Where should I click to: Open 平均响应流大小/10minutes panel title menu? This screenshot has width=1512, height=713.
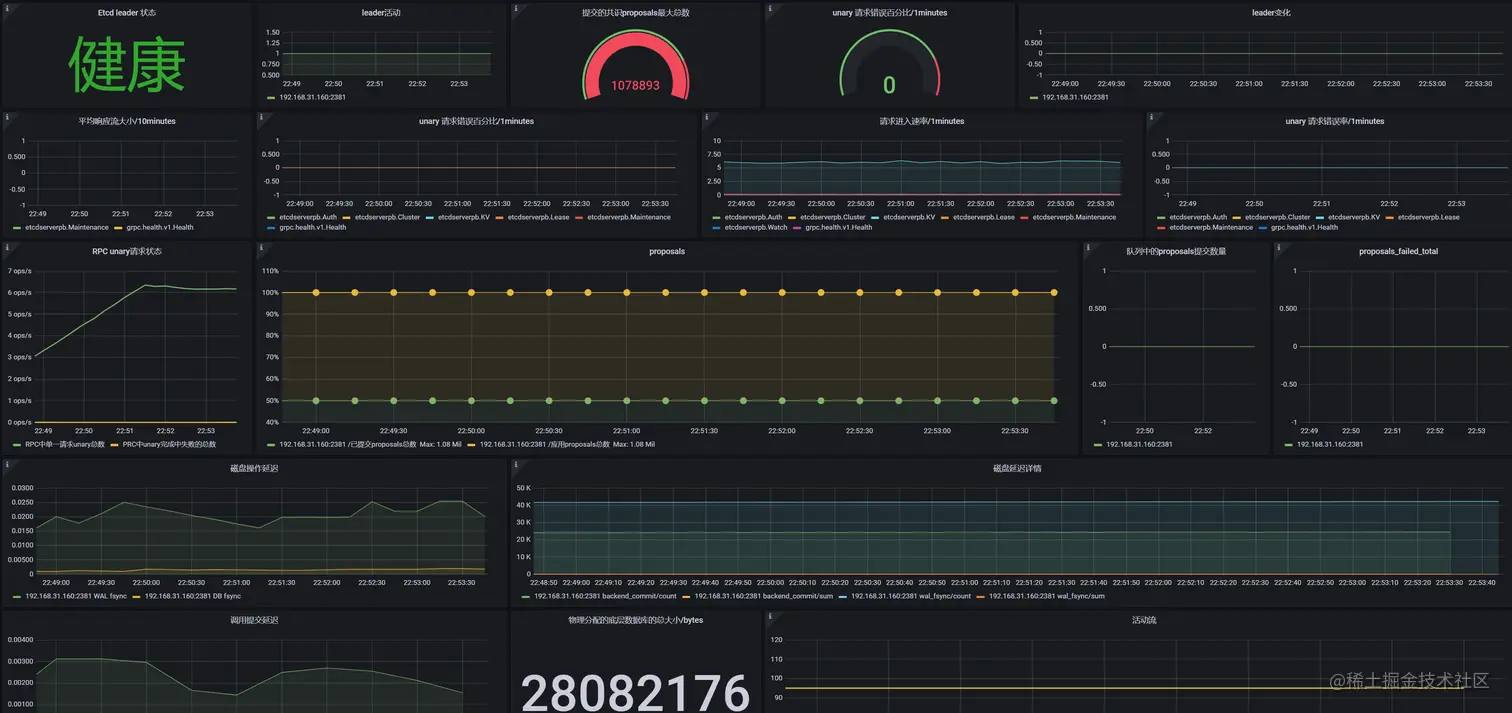127,121
